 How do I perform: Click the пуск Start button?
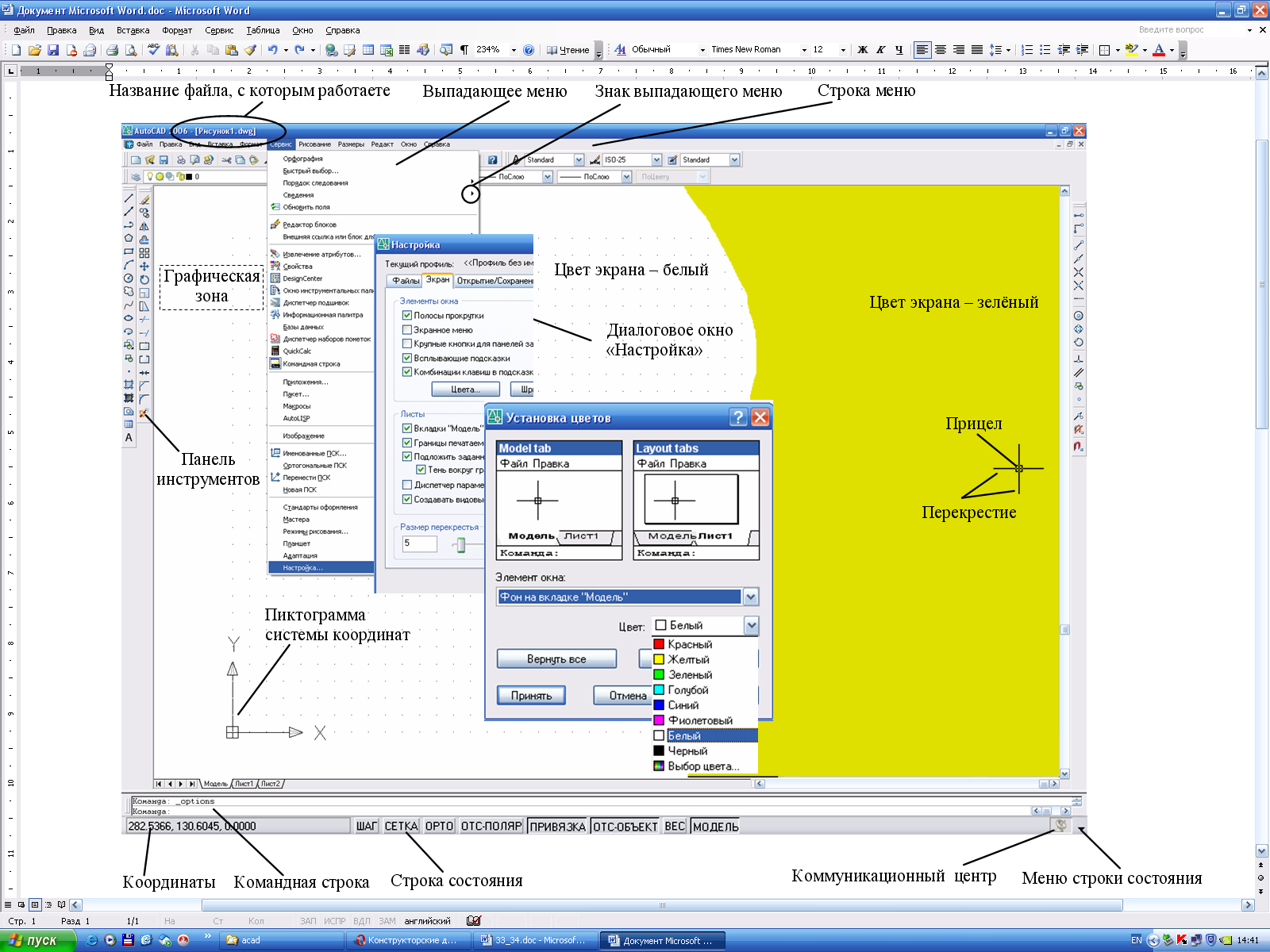37,940
